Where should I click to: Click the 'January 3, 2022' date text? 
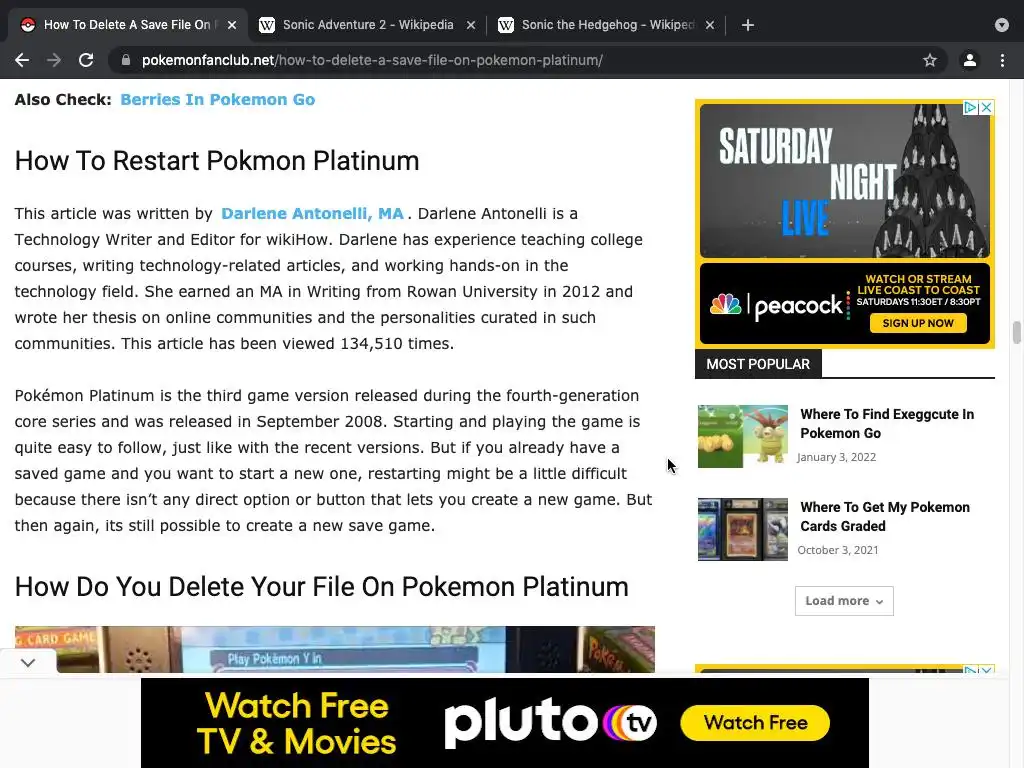837,457
